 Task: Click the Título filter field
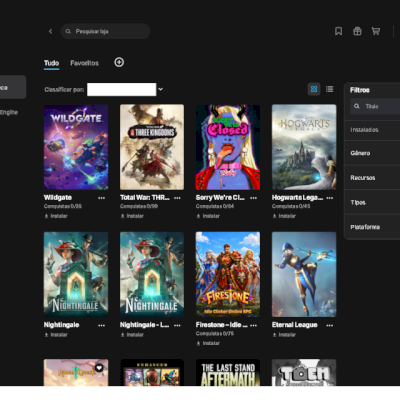point(375,106)
